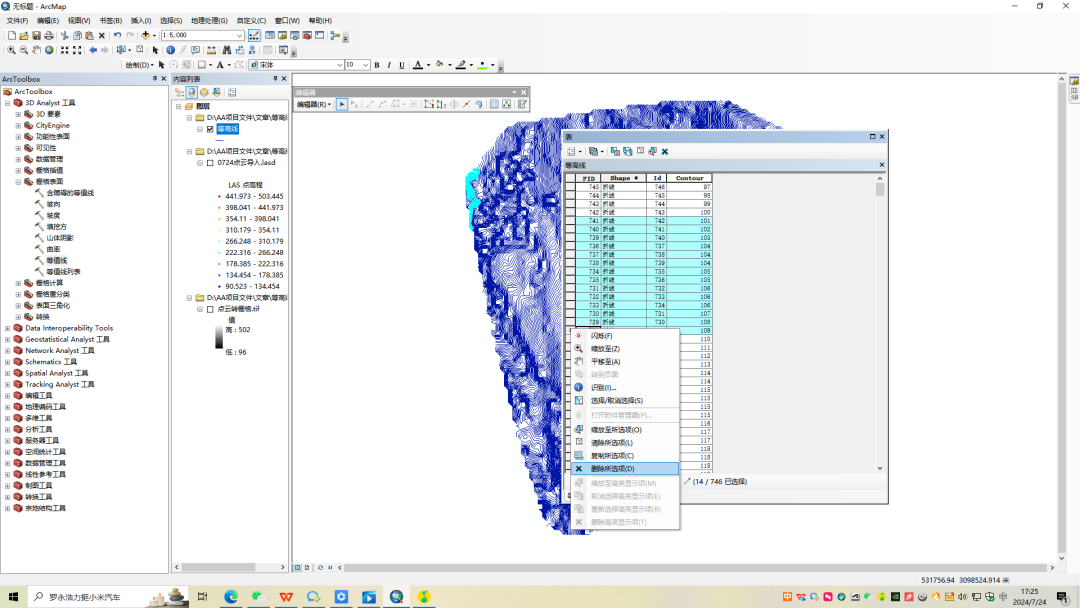Viewport: 1080px width, 608px height.
Task: Click the Edit tool arrow in Editor toolbar
Action: (x=342, y=105)
